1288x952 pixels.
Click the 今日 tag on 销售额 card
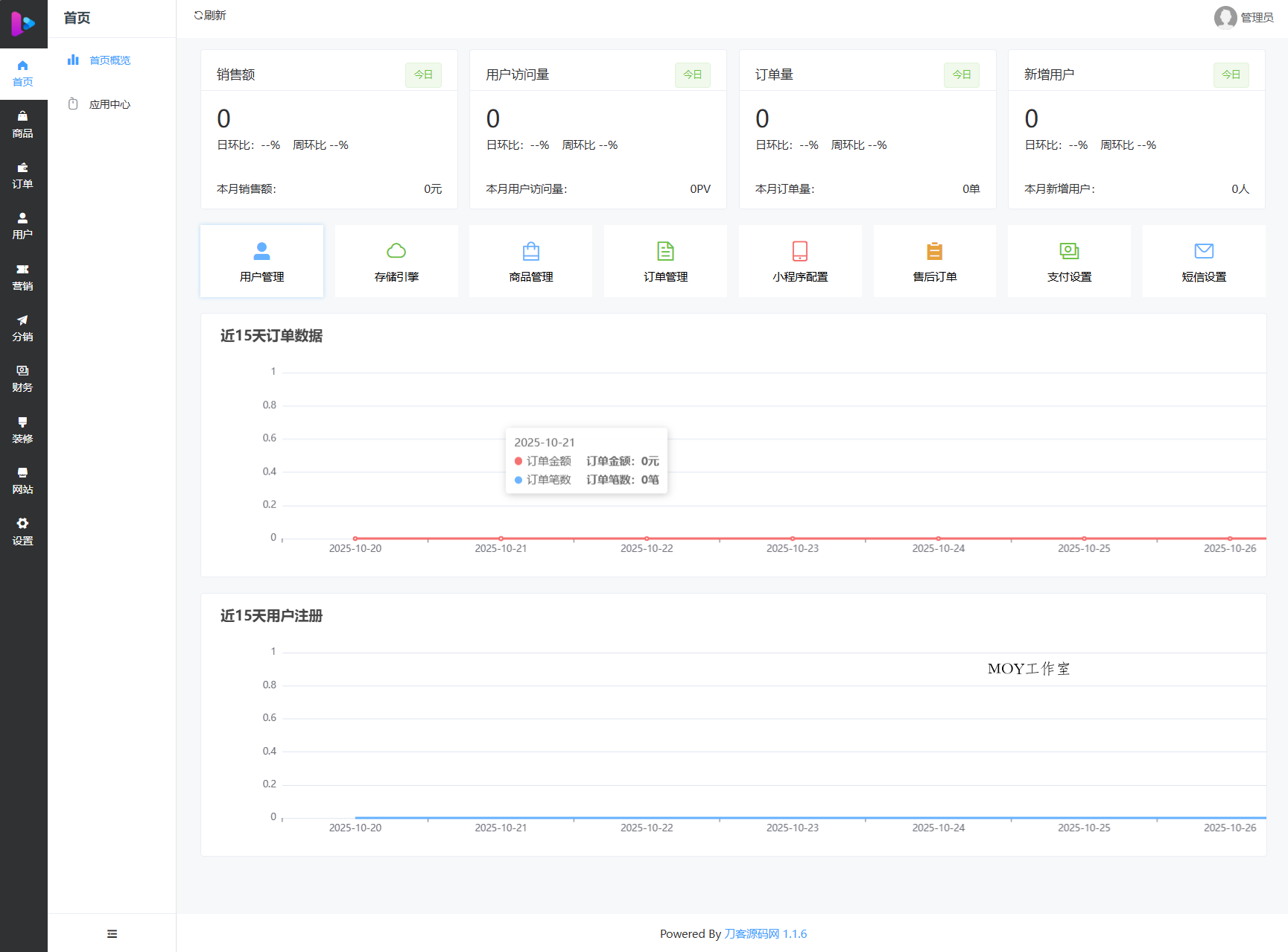coord(423,74)
